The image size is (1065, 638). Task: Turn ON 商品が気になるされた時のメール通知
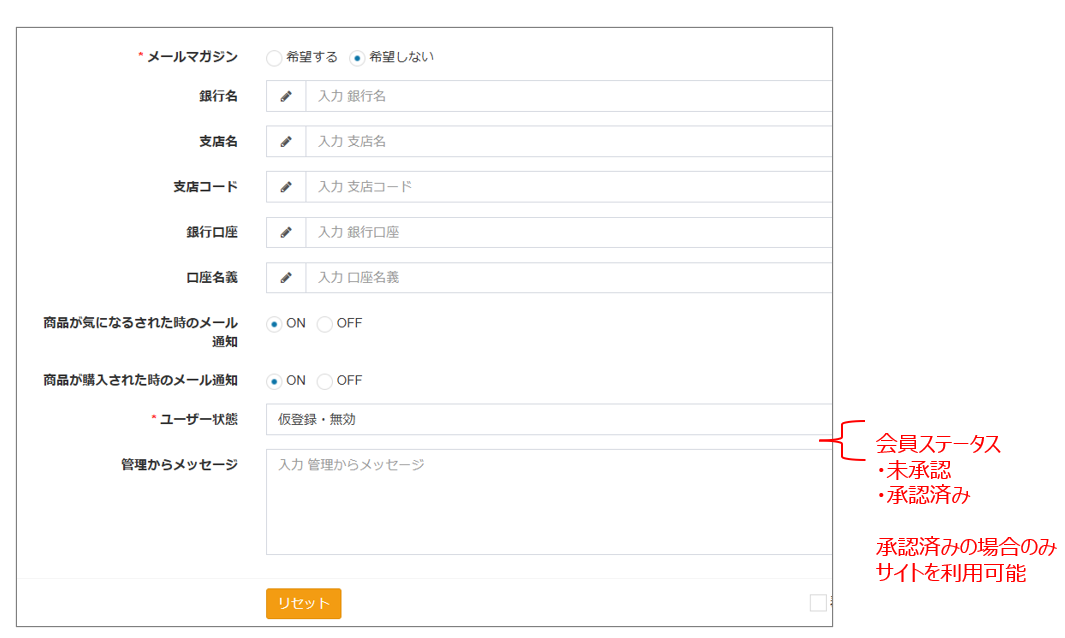coord(274,324)
